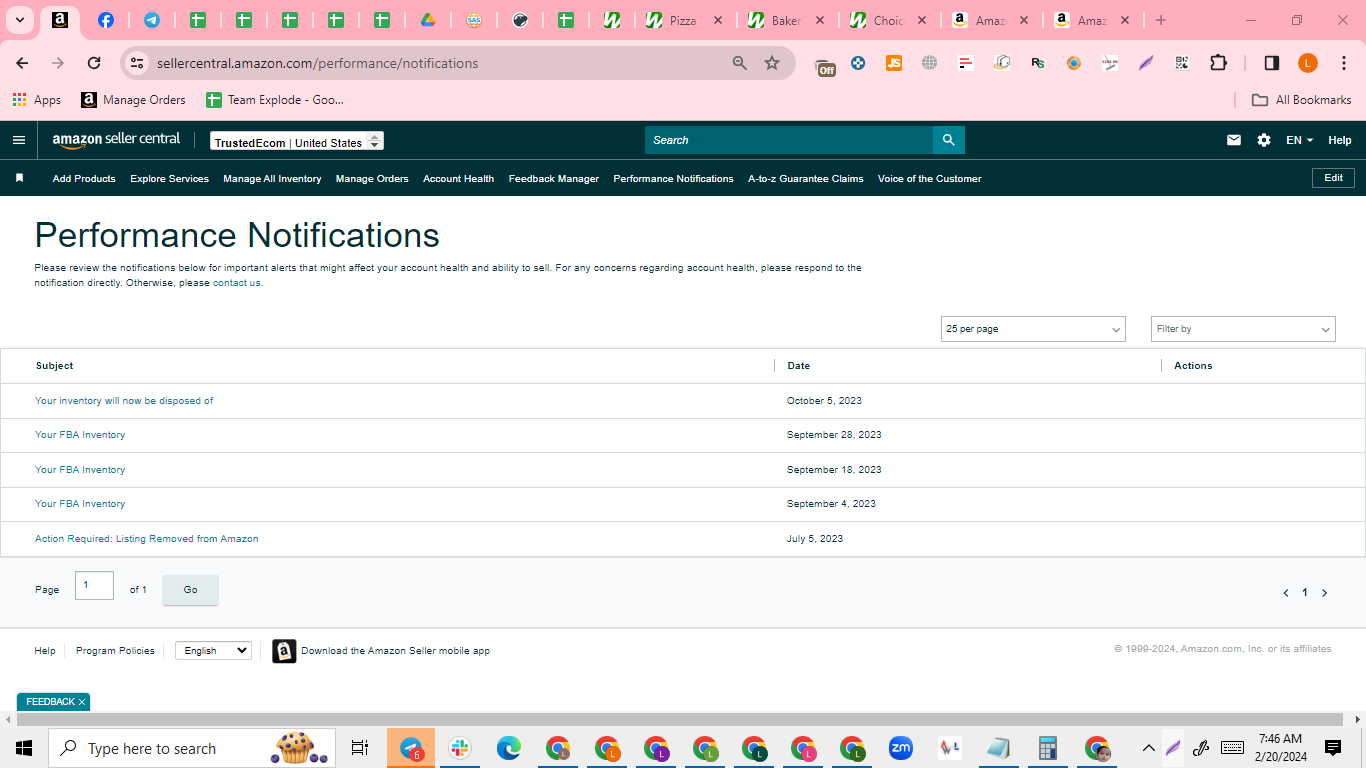This screenshot has width=1366, height=768.
Task: Click the Seller Central search field
Action: (x=789, y=140)
